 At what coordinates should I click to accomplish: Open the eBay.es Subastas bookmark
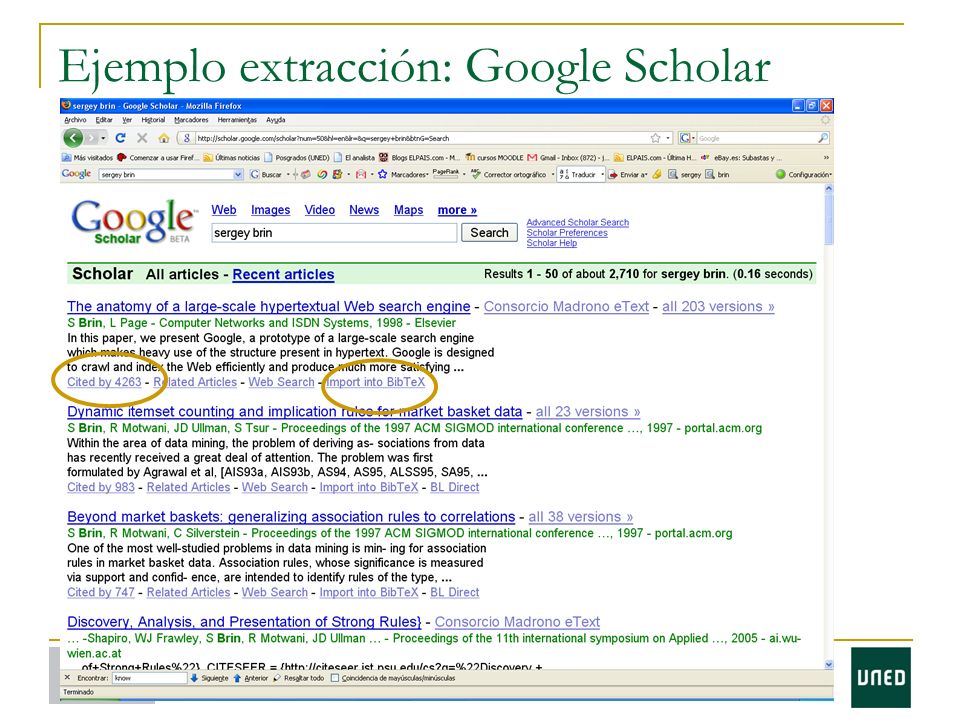click(742, 157)
